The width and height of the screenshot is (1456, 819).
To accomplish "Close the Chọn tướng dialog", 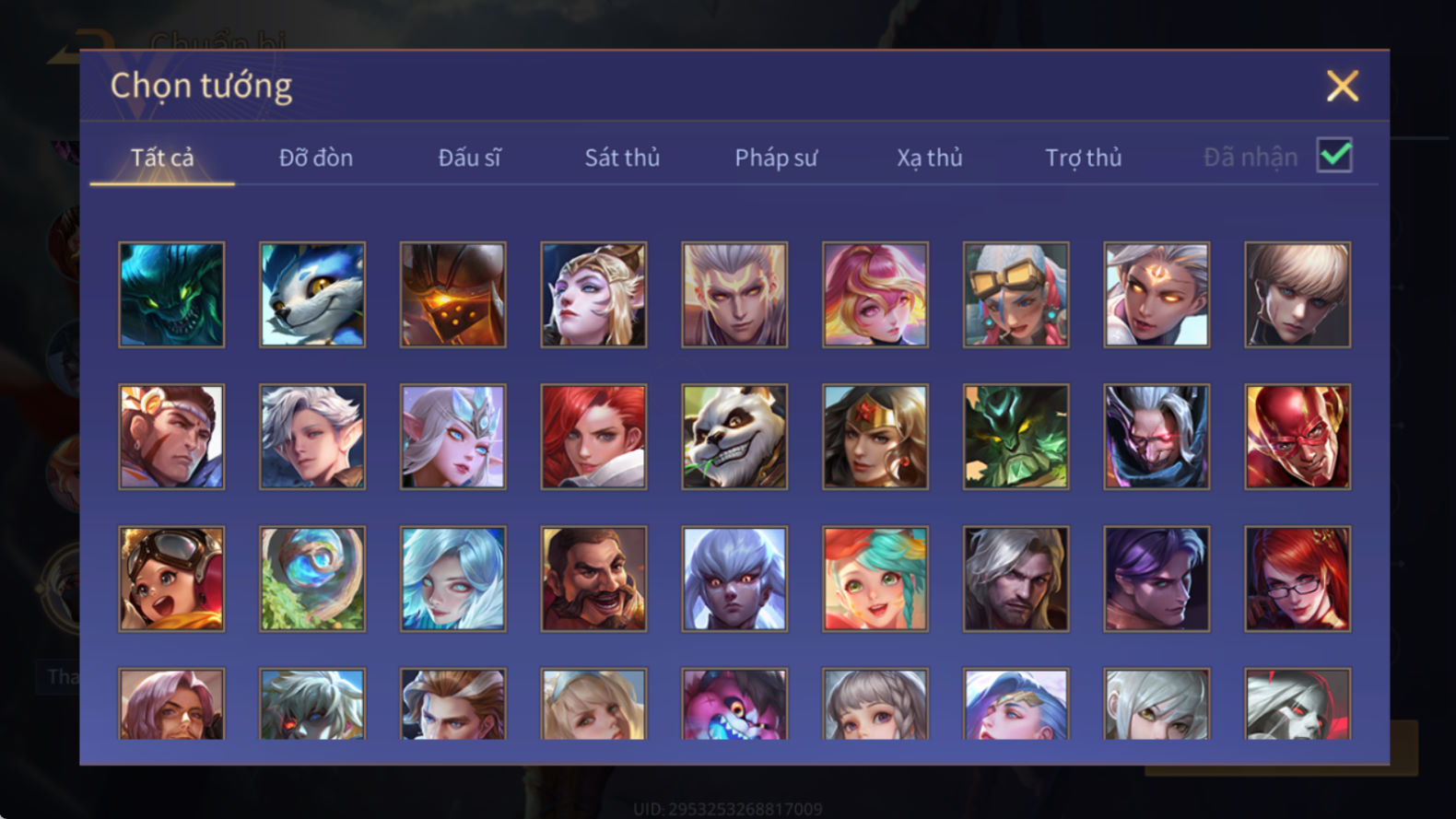I will [1343, 86].
